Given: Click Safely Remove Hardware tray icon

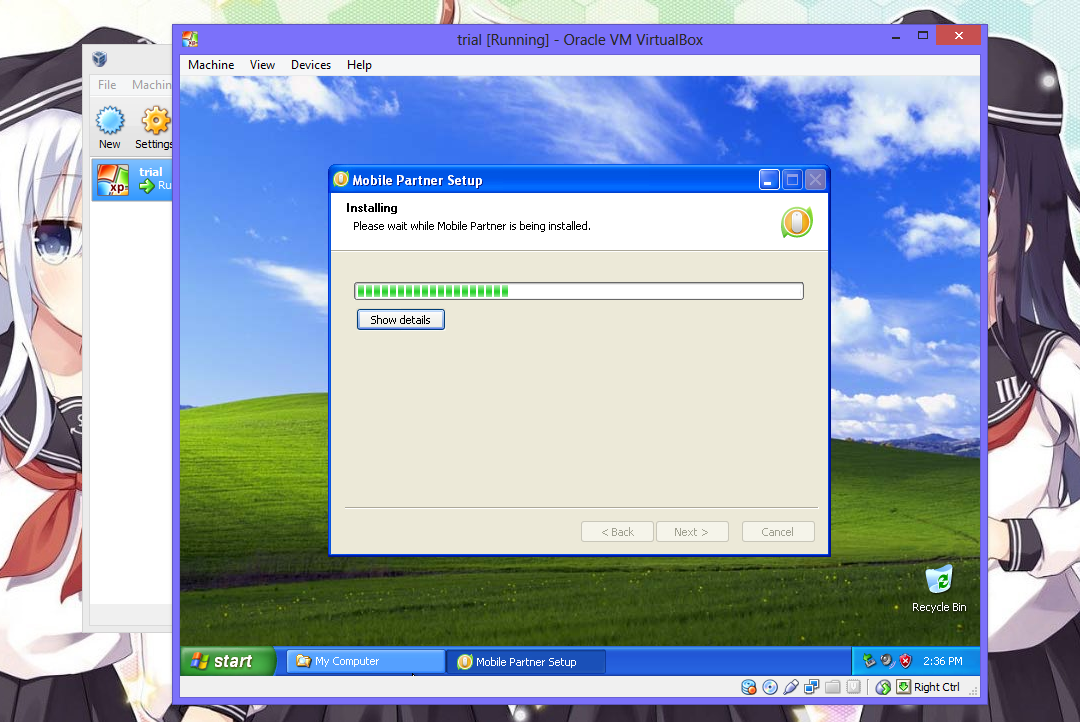Looking at the screenshot, I should 868,660.
